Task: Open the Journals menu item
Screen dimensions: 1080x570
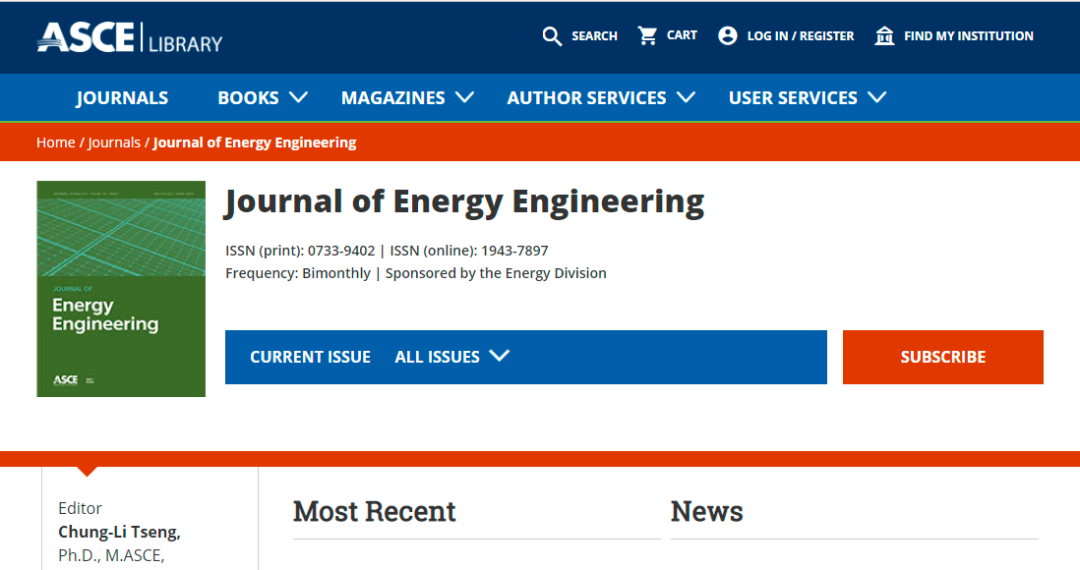Action: (x=122, y=98)
